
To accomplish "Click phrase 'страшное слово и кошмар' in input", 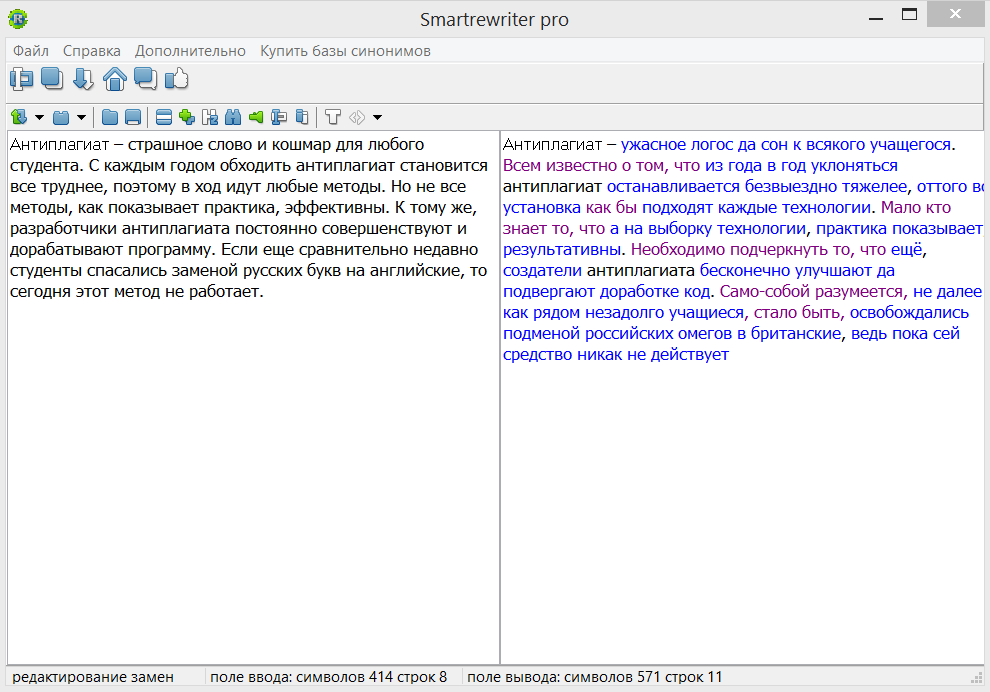I will tap(229, 145).
